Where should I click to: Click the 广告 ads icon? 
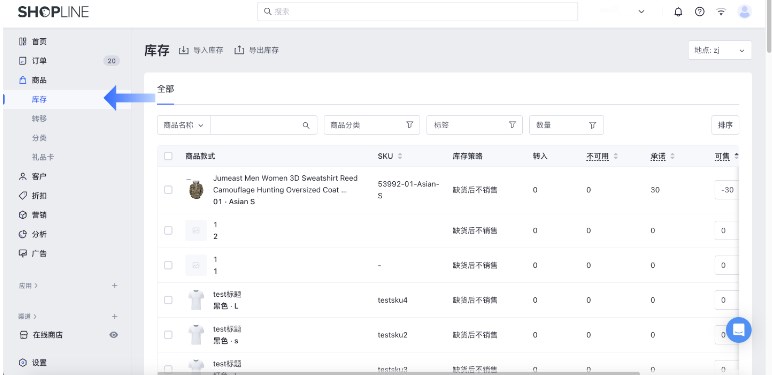23,253
